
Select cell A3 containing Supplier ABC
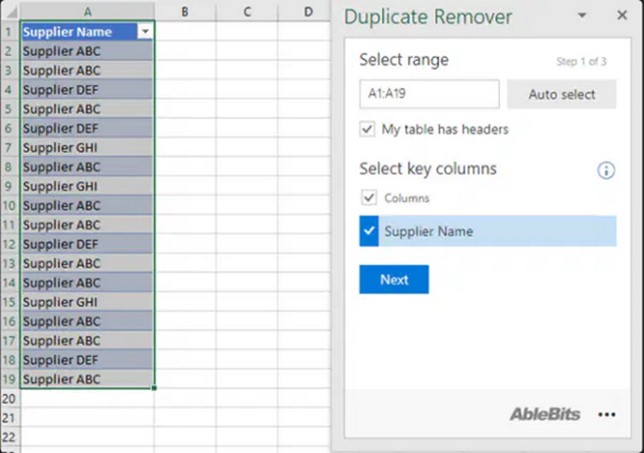tap(87, 70)
